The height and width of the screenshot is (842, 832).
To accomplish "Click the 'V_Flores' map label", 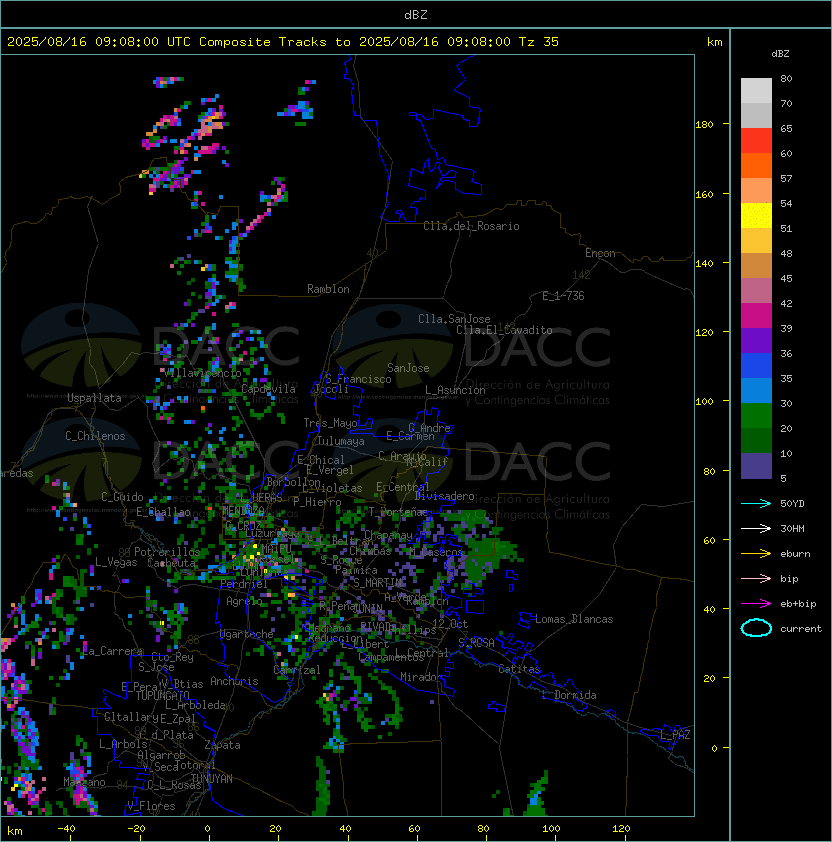I will 151,806.
